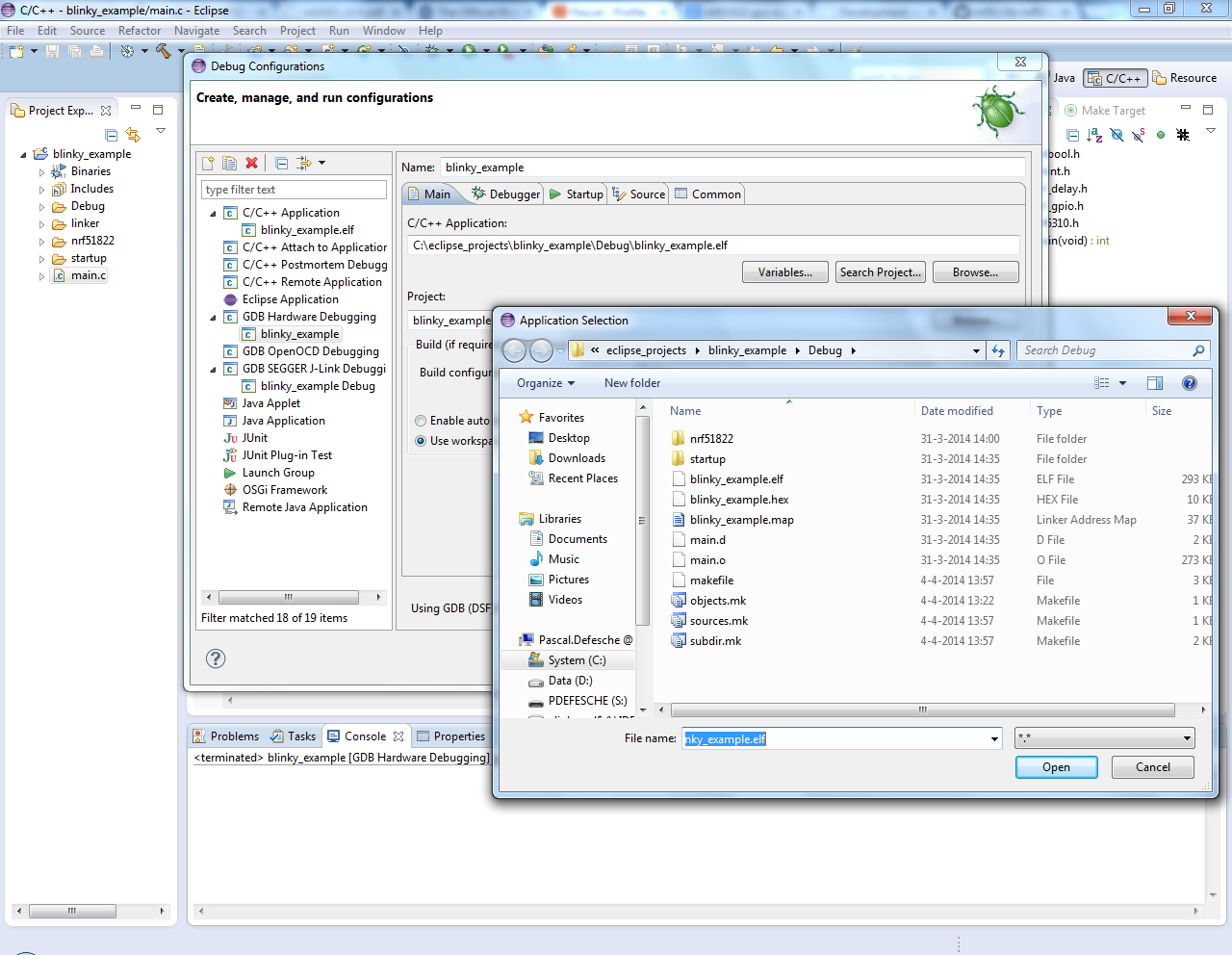
Task: Click the Save icon in Eclipse toolbar
Action: 52,51
